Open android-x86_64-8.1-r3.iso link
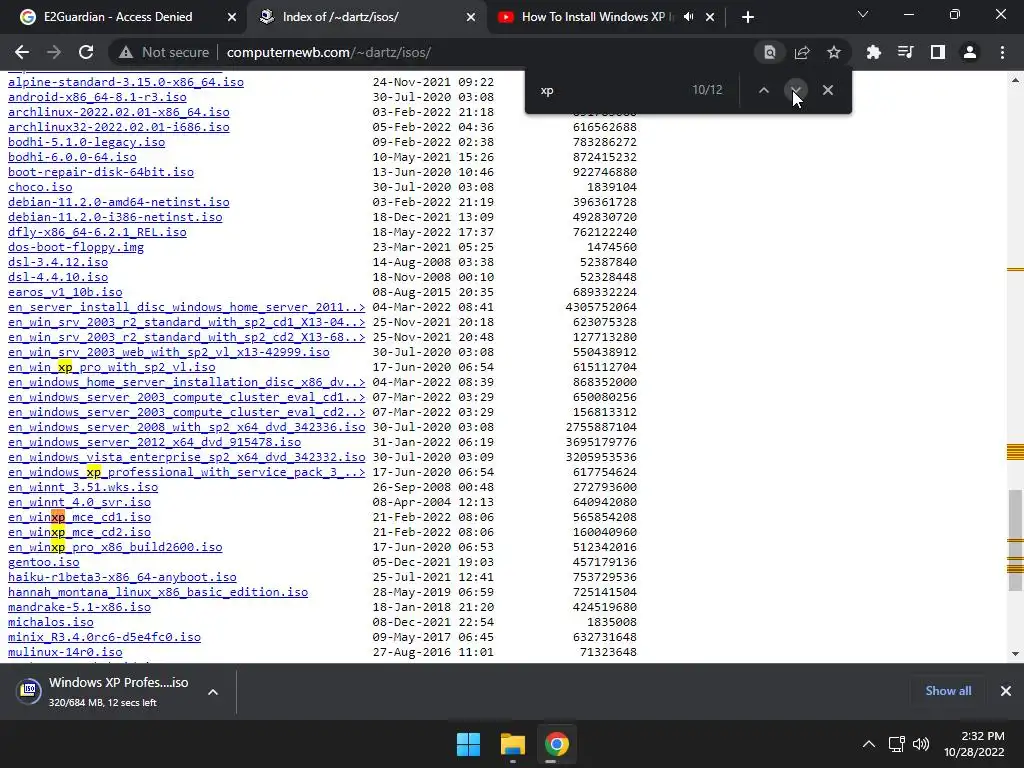 [x=97, y=97]
